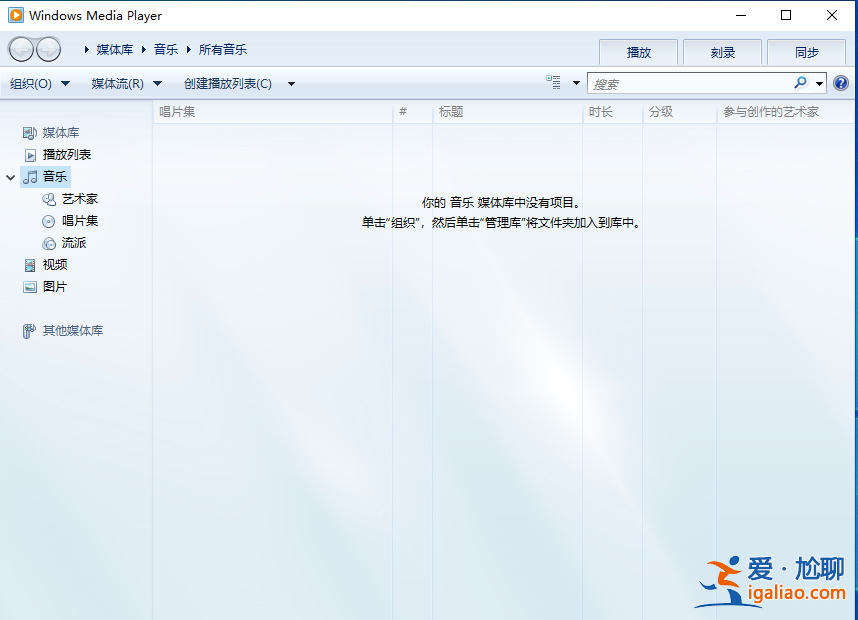This screenshot has width=858, height=620.
Task: Select 播放列表 in the sidebar tree
Action: pyautogui.click(x=65, y=154)
